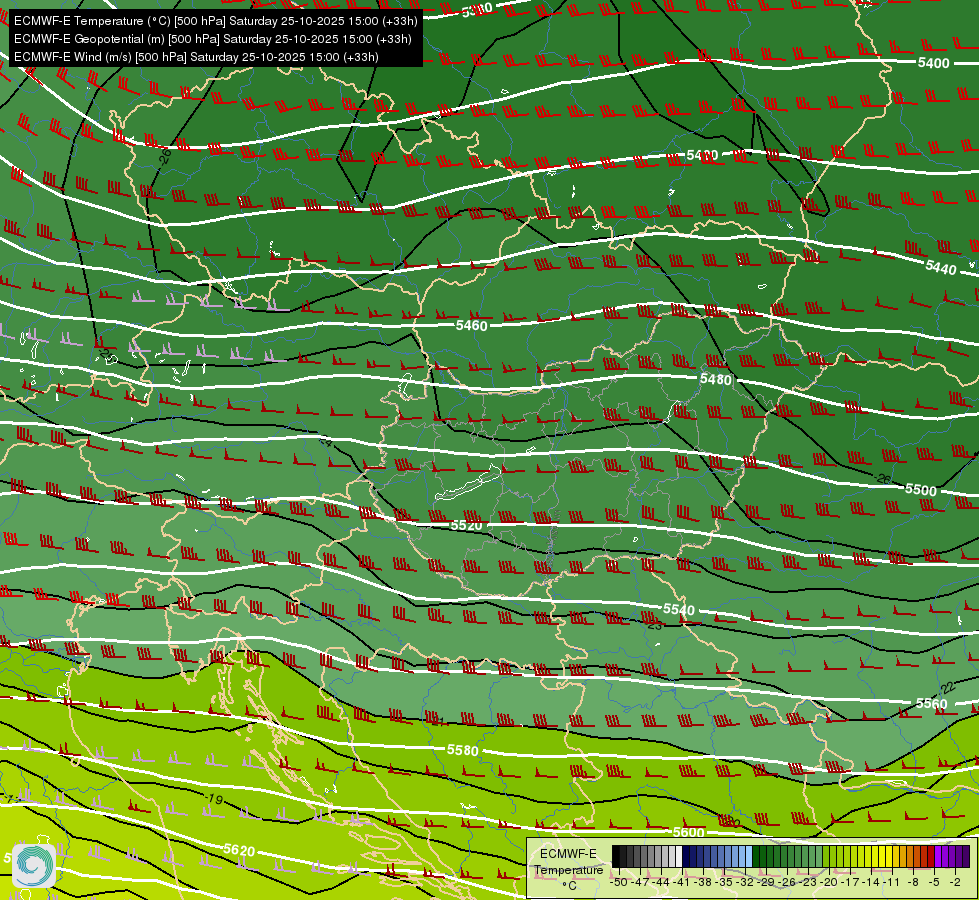Select the ECMWF-E Wind title line
The height and width of the screenshot is (900, 979).
pyautogui.click(x=196, y=57)
